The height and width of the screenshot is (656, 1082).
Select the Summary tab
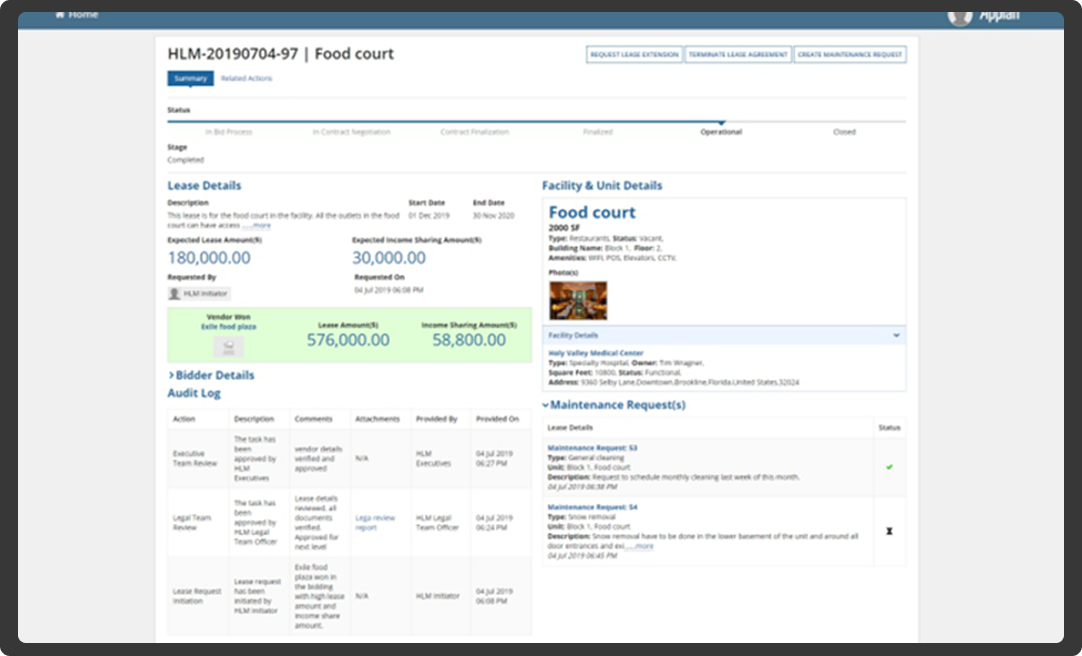pyautogui.click(x=190, y=77)
